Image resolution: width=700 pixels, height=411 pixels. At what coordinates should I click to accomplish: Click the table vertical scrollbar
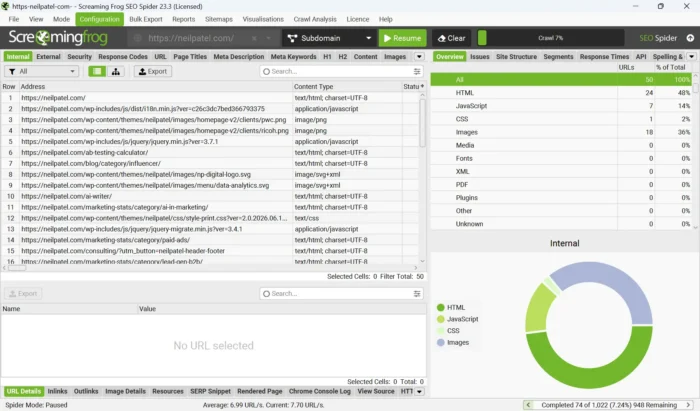click(x=422, y=123)
